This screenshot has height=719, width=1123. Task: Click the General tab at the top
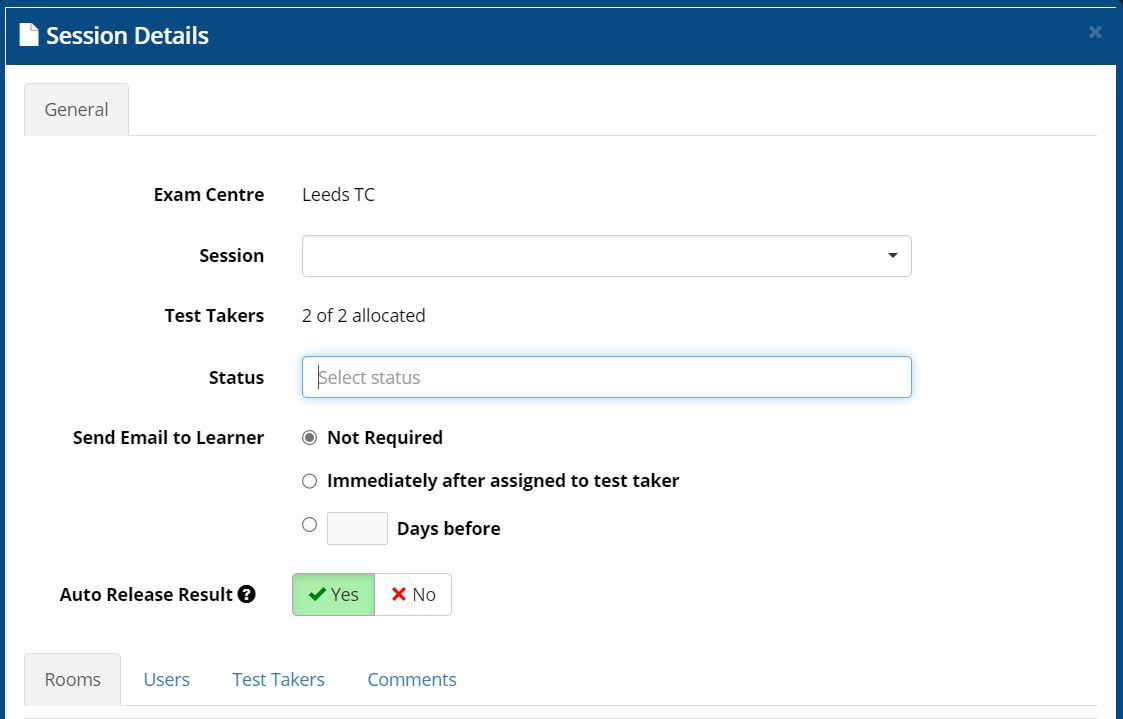click(76, 109)
